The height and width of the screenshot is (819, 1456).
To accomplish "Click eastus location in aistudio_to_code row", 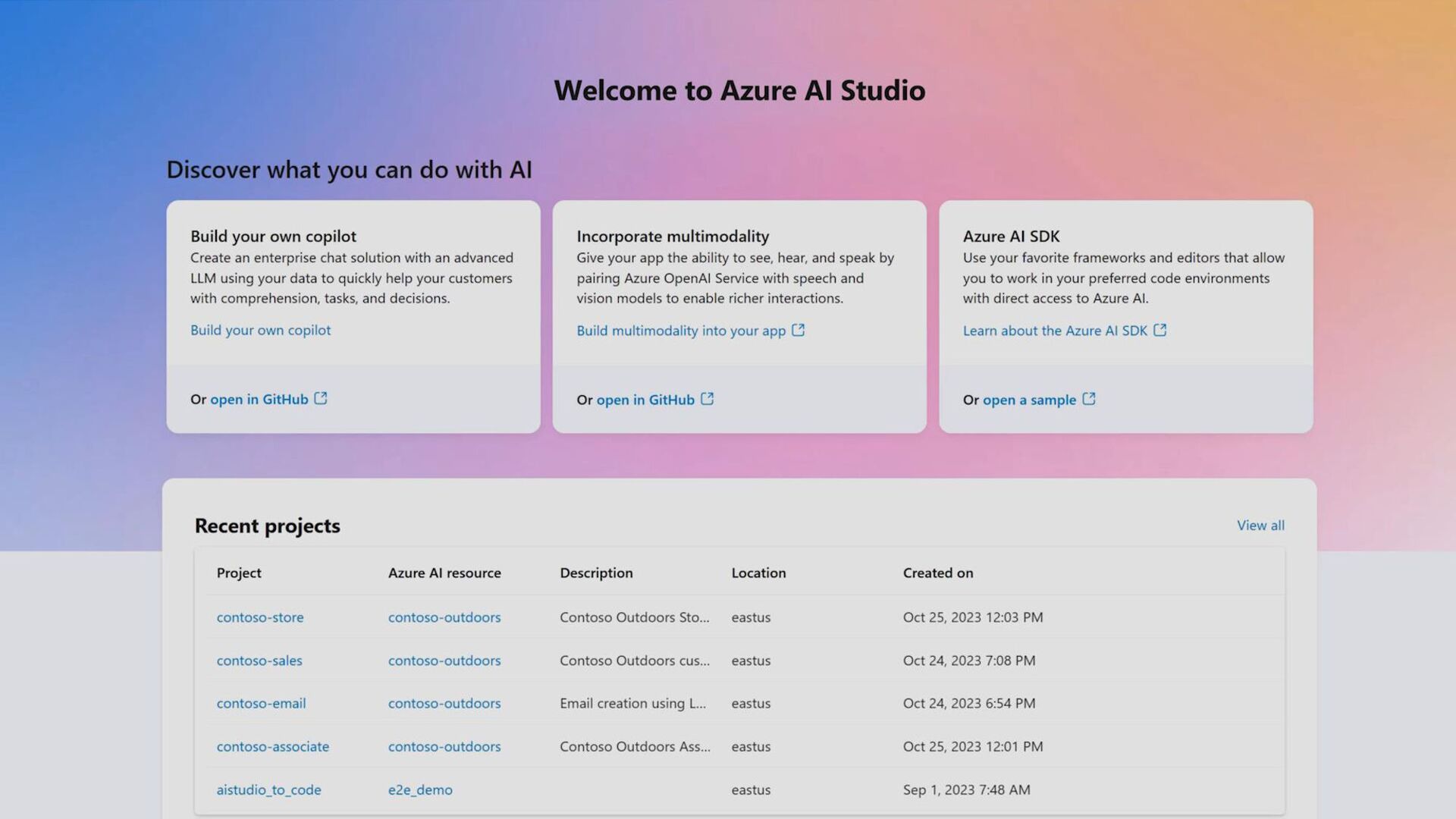I will 751,789.
